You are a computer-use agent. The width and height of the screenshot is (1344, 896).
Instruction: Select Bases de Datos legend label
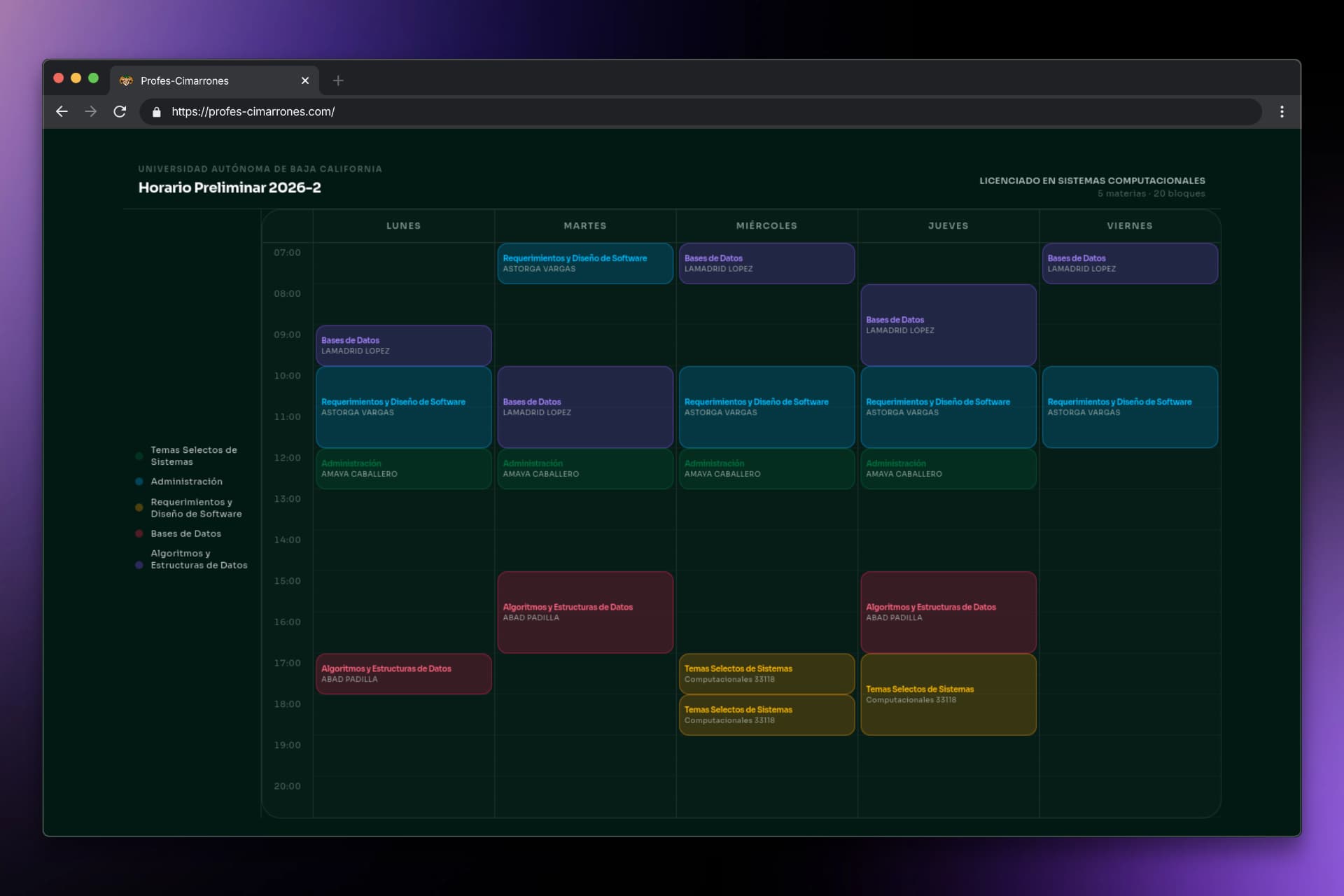click(185, 533)
